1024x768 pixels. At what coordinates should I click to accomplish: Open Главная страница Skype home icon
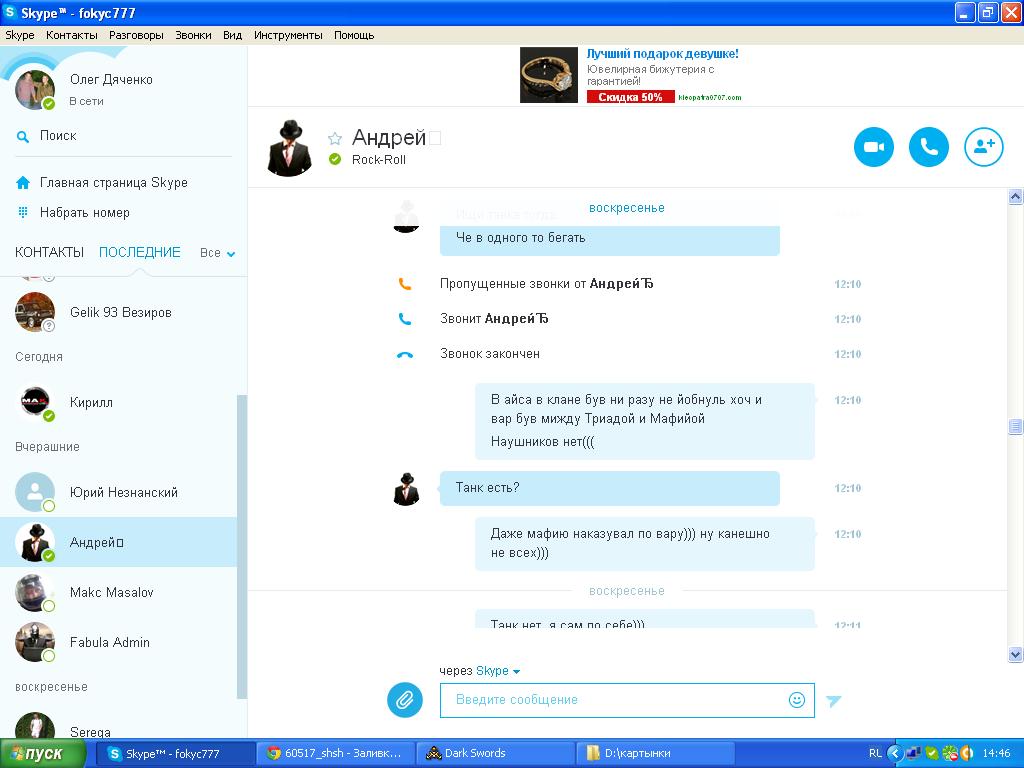click(23, 183)
